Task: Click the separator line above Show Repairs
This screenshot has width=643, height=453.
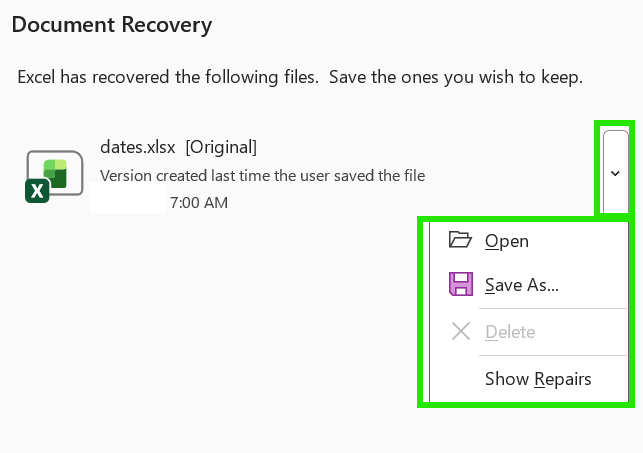Action: point(553,355)
